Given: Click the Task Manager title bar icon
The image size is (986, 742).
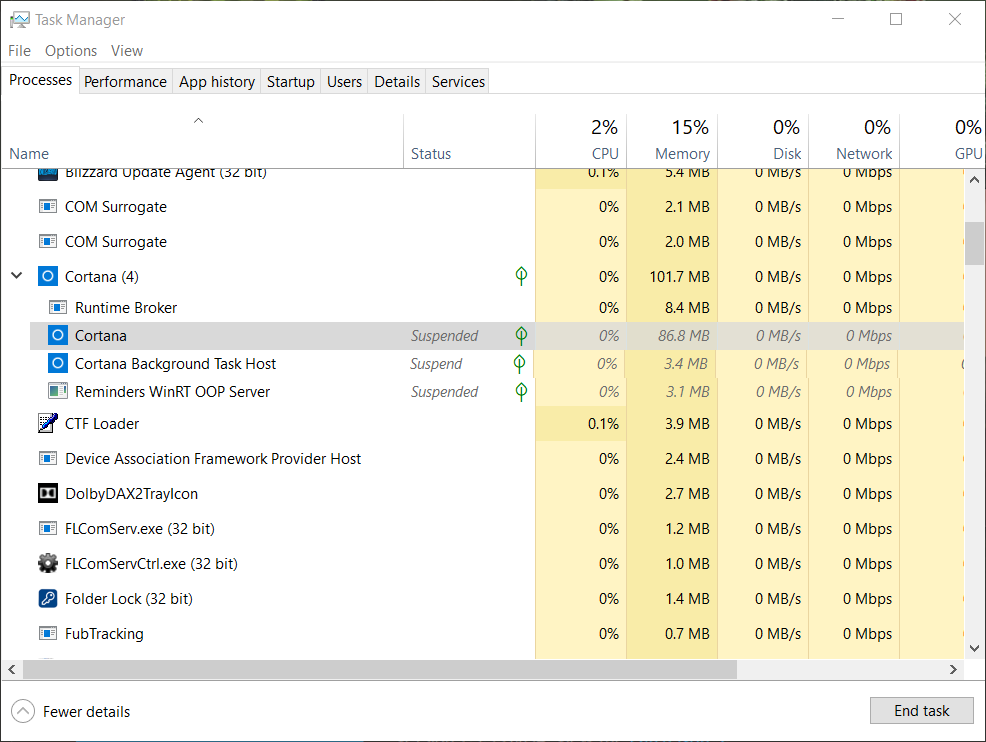Looking at the screenshot, I should [x=19, y=20].
